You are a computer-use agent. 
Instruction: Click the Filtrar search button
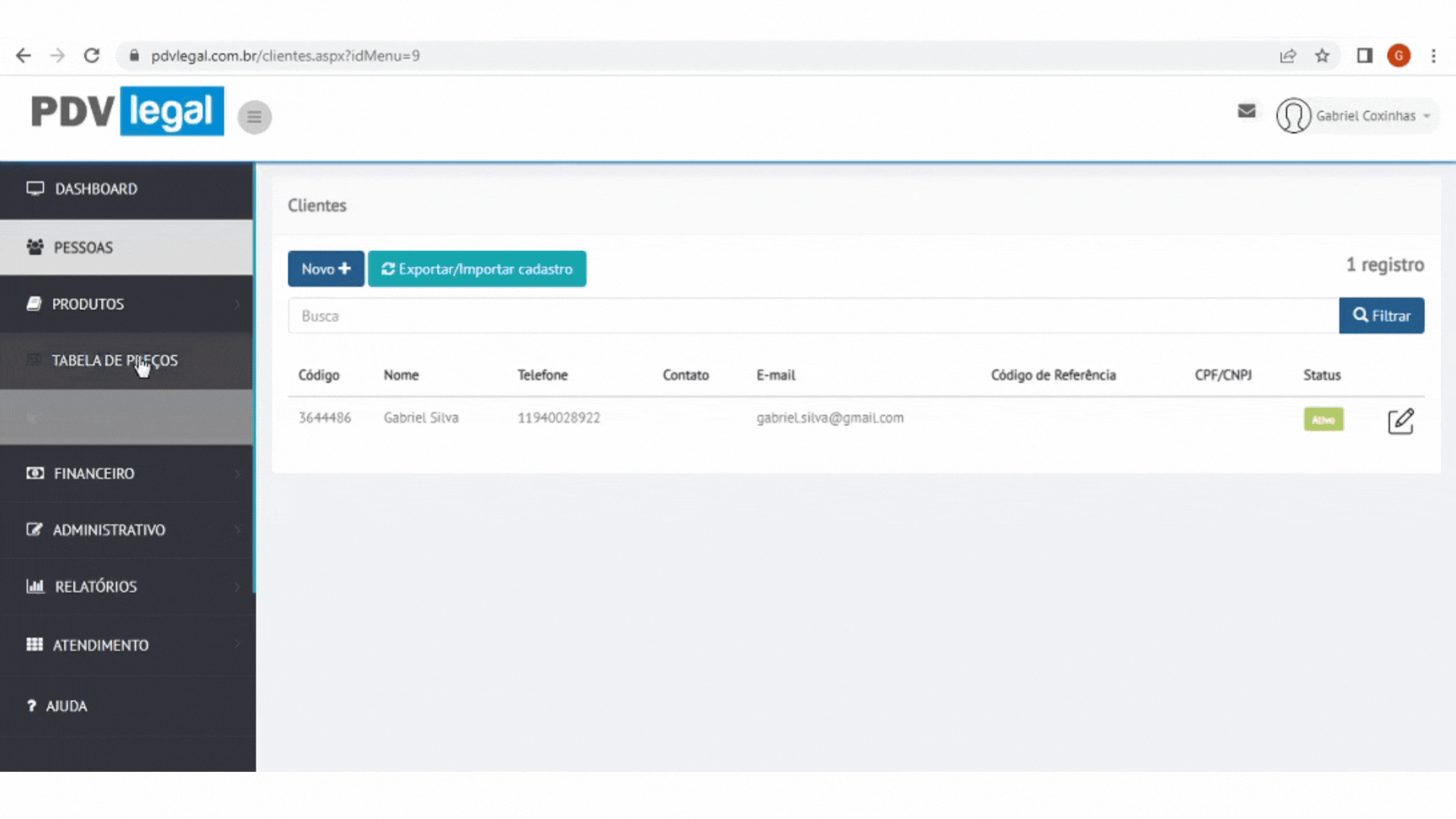pyautogui.click(x=1381, y=315)
